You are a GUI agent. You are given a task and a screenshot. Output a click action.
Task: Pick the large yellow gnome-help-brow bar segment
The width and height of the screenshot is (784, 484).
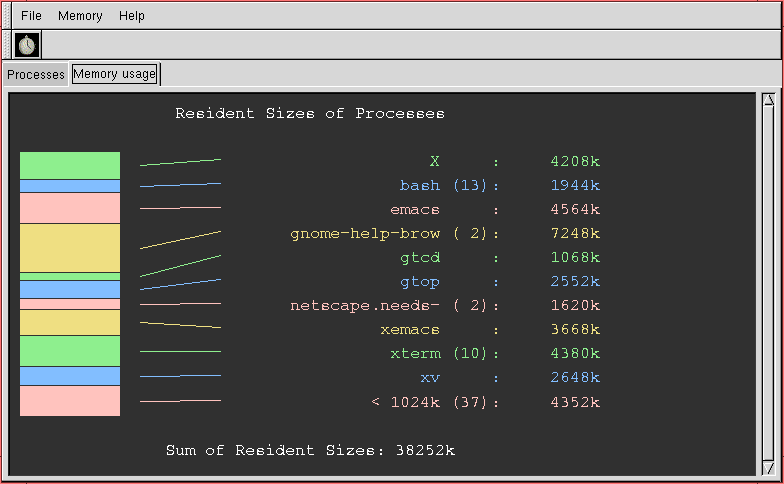click(70, 247)
